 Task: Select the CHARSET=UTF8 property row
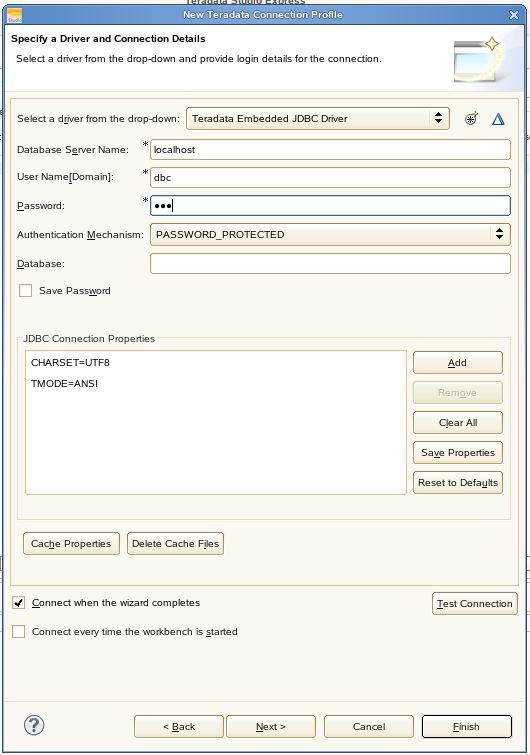pos(216,362)
